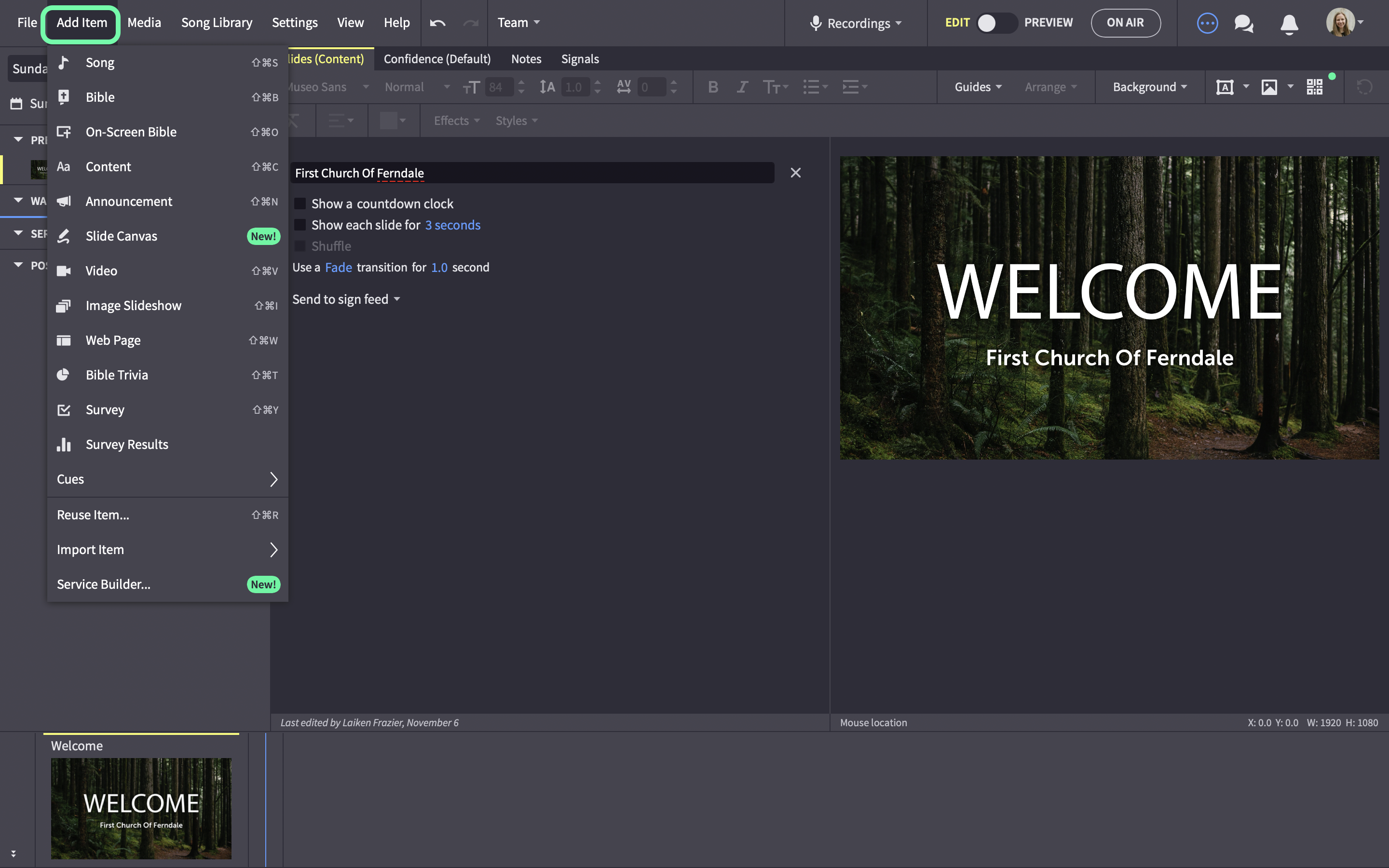Open the Recordings dropdown
The height and width of the screenshot is (868, 1389).
(x=856, y=24)
